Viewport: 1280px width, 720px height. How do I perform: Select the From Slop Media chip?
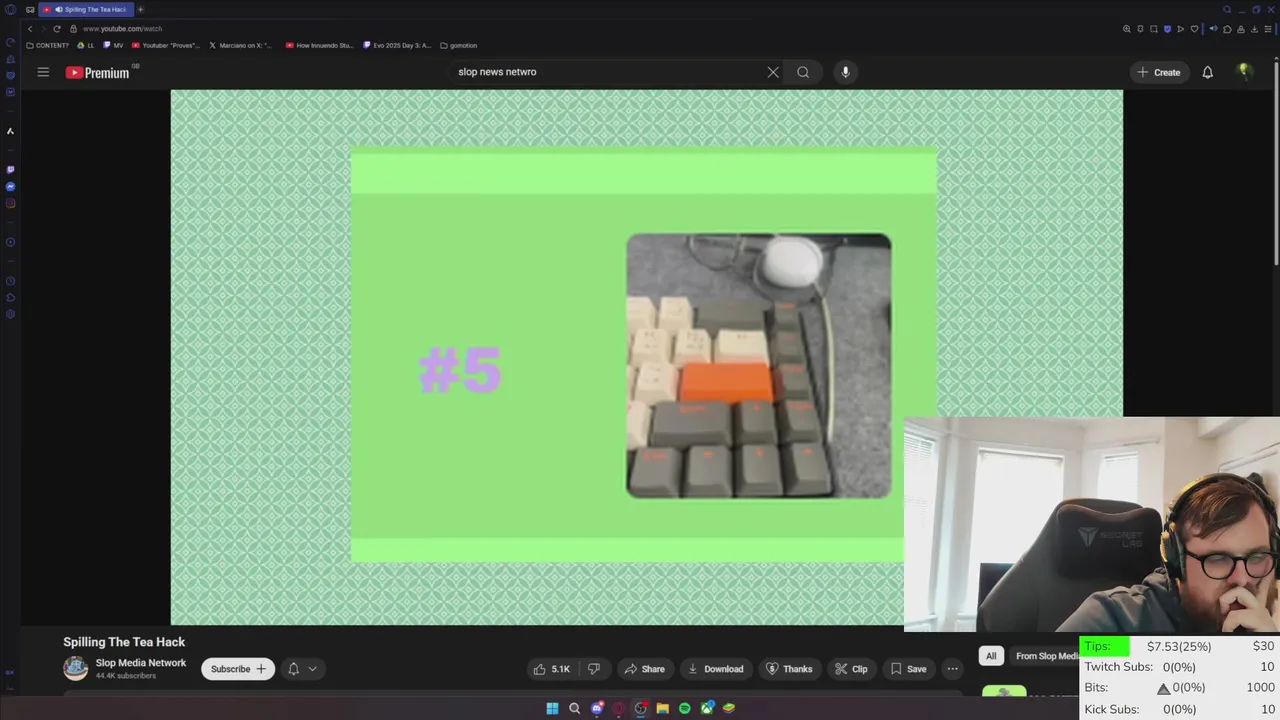tap(1046, 656)
